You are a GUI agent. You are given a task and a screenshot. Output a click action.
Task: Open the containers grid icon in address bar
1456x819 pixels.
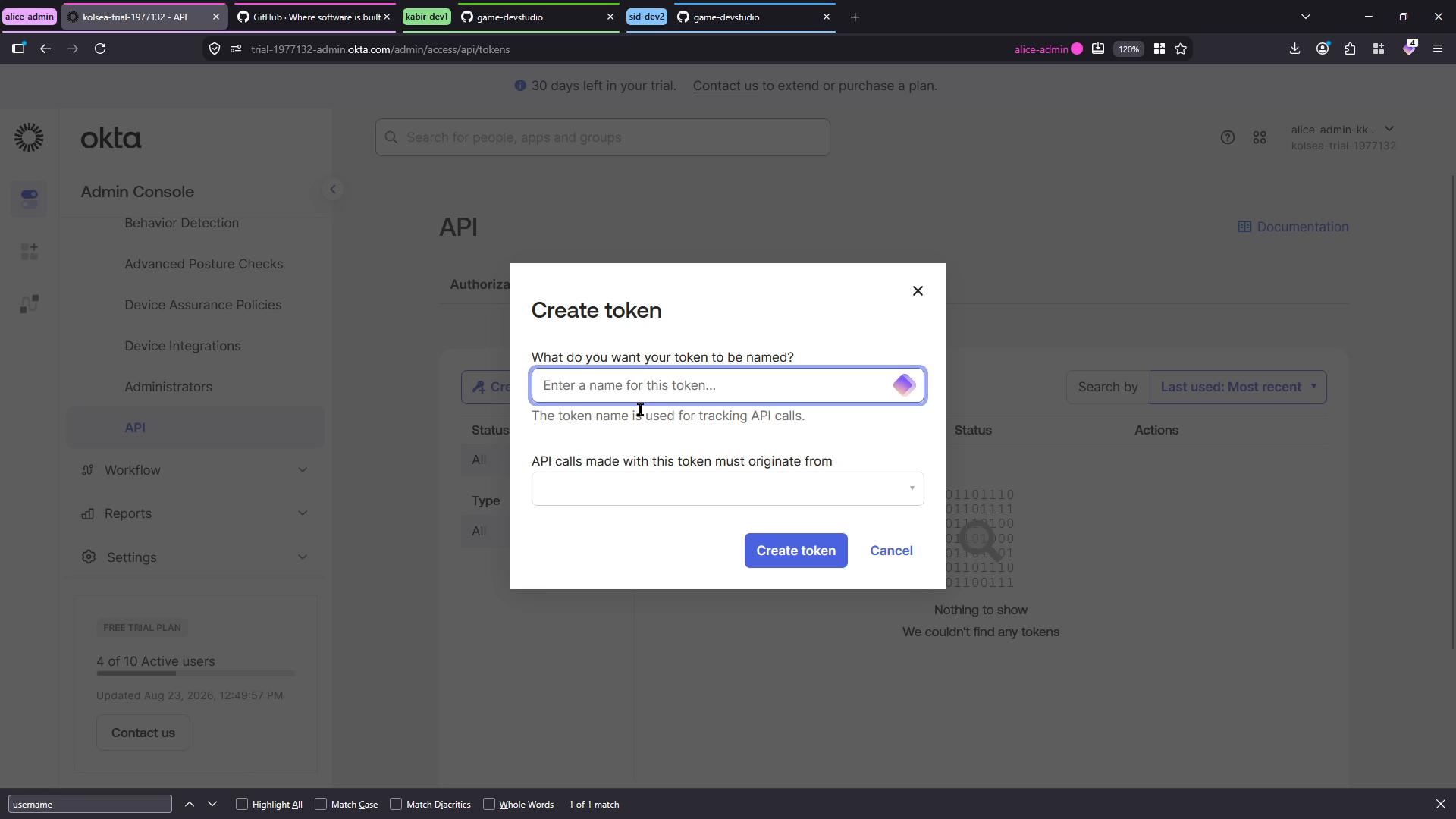[x=1159, y=49]
